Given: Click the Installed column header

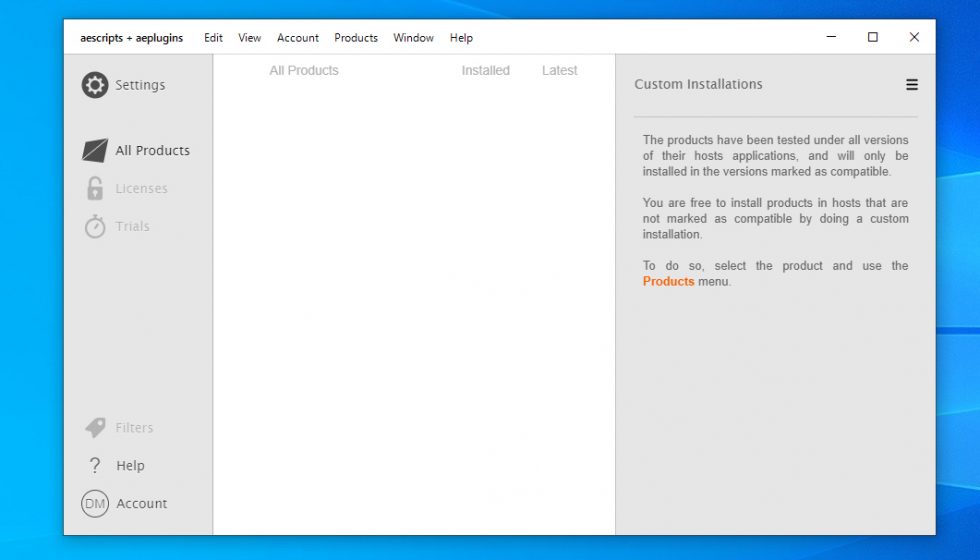Looking at the screenshot, I should point(485,71).
